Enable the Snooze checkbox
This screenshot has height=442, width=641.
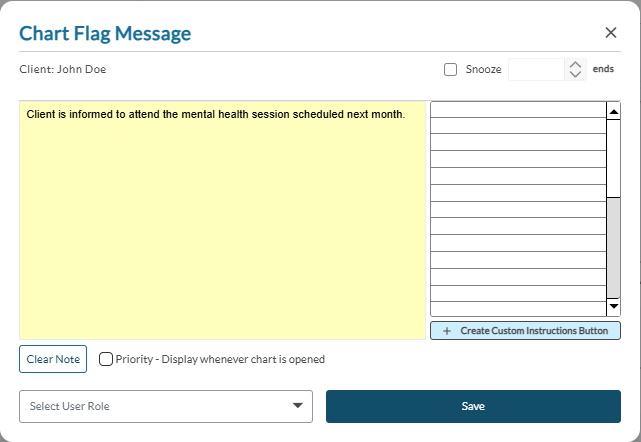450,70
